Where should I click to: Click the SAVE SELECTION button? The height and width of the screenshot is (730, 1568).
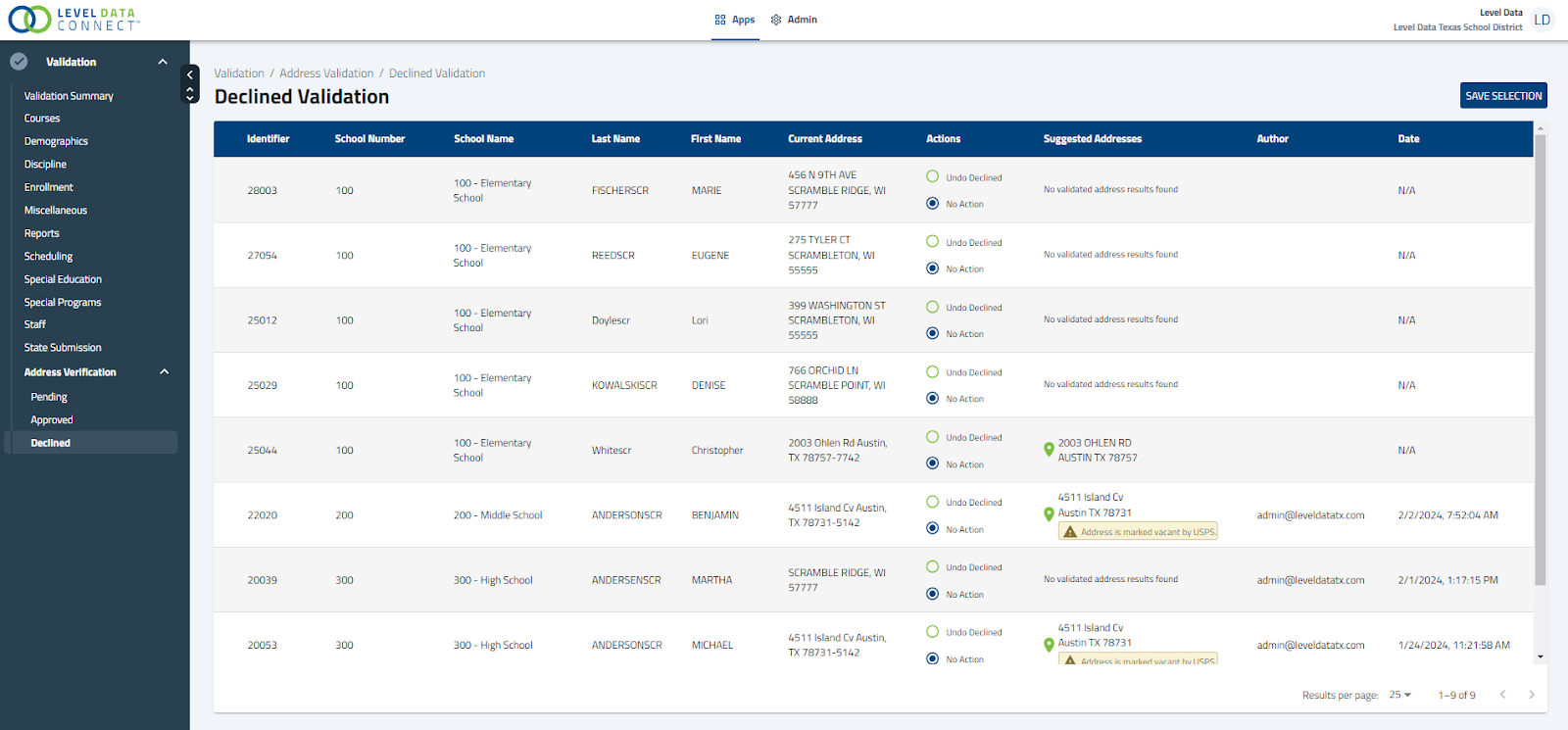pyautogui.click(x=1503, y=95)
